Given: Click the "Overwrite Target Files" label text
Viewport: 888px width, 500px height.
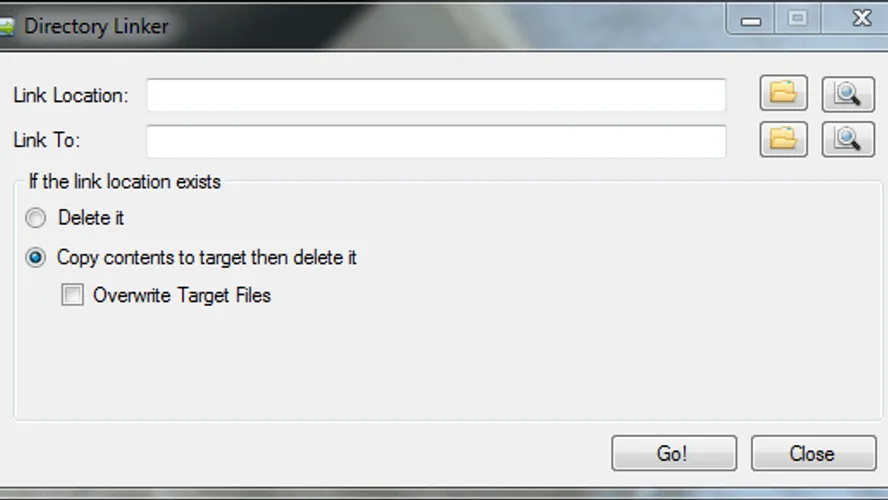Looking at the screenshot, I should [182, 295].
